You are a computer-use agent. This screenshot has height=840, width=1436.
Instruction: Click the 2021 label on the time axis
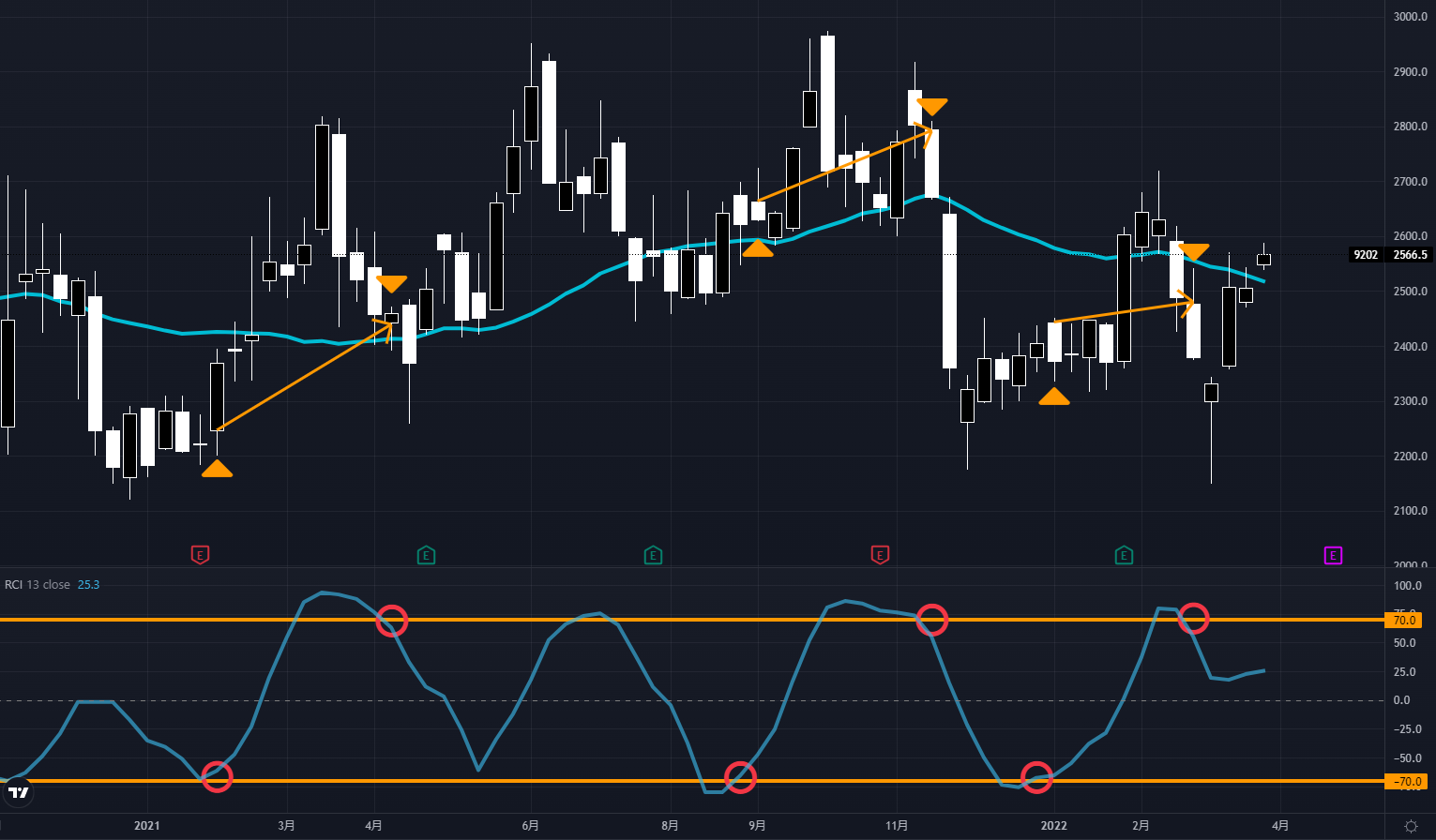pos(147,826)
